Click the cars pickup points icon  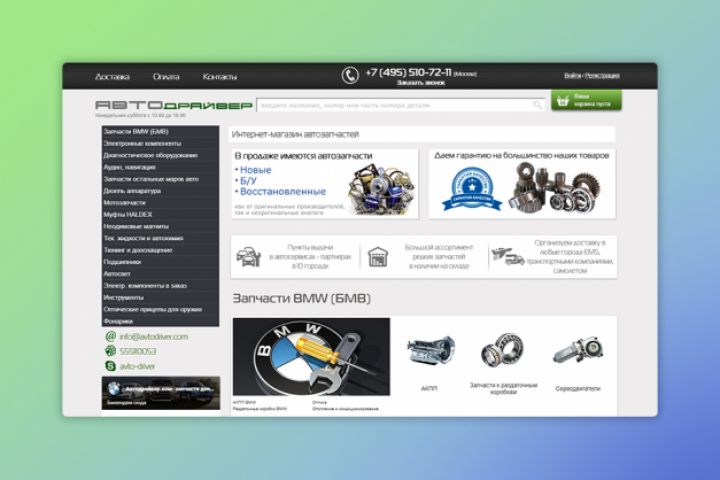pyautogui.click(x=248, y=257)
